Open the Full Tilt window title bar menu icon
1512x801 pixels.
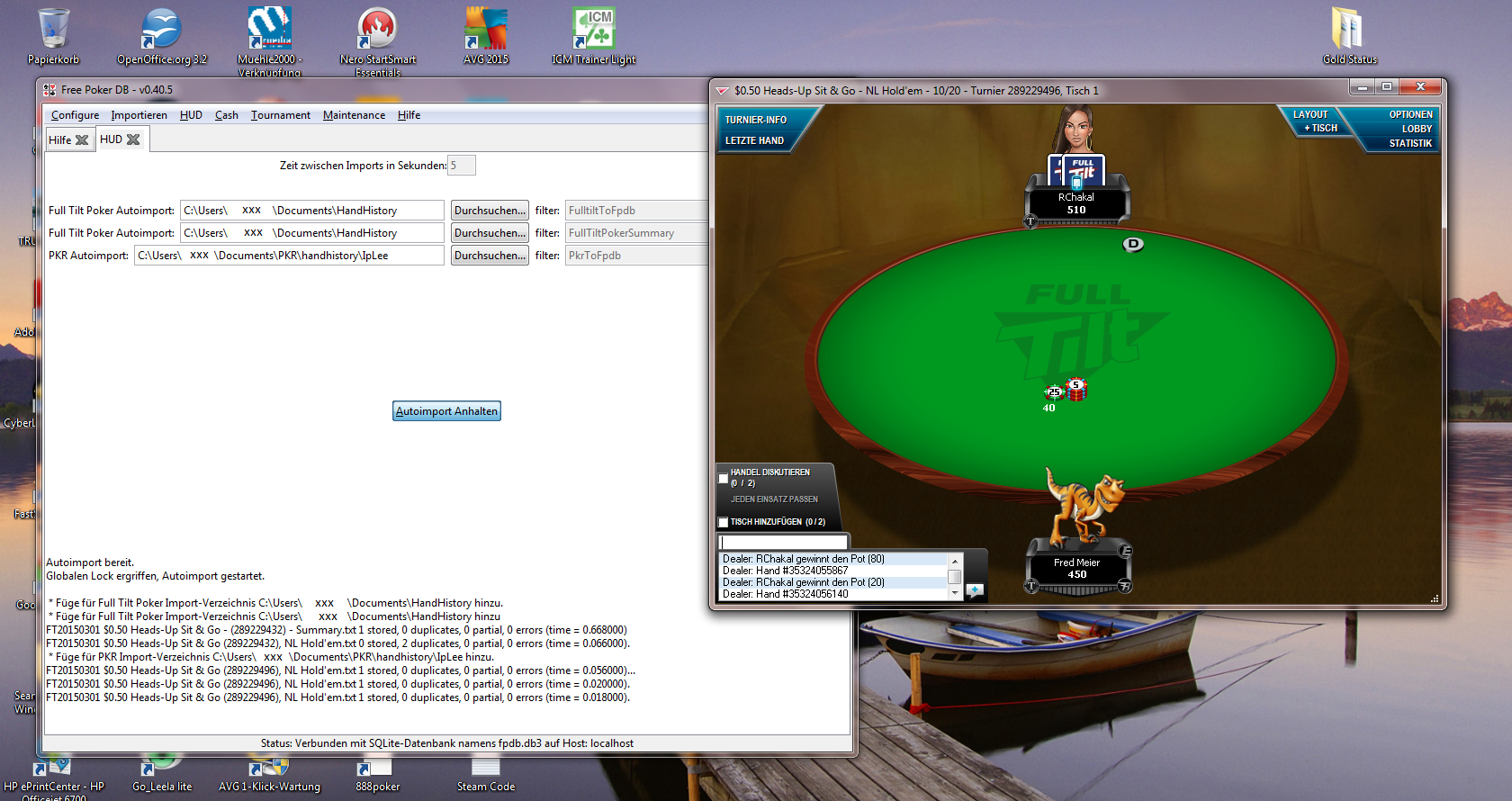pos(721,91)
